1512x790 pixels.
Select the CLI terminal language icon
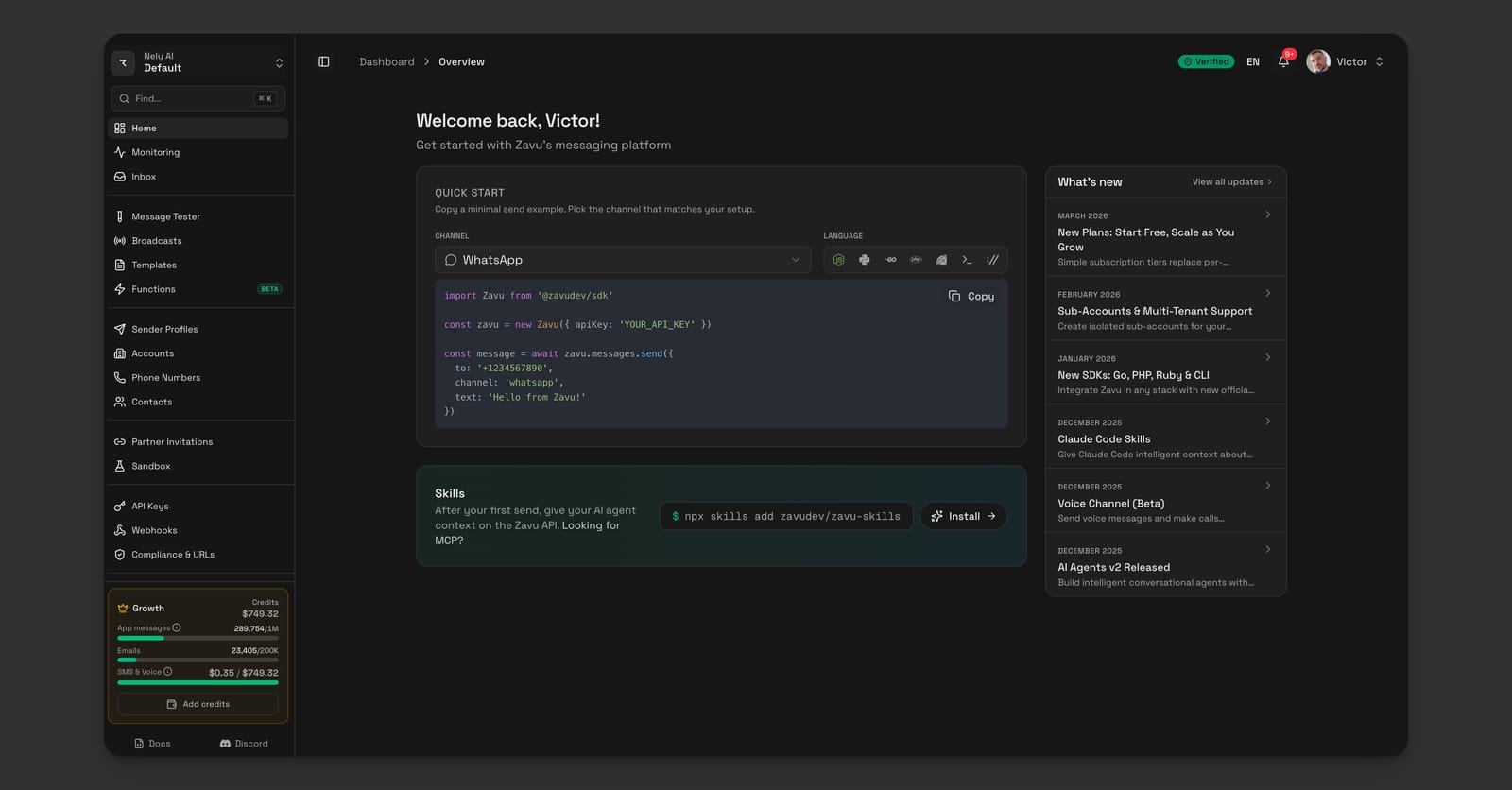[x=967, y=260]
